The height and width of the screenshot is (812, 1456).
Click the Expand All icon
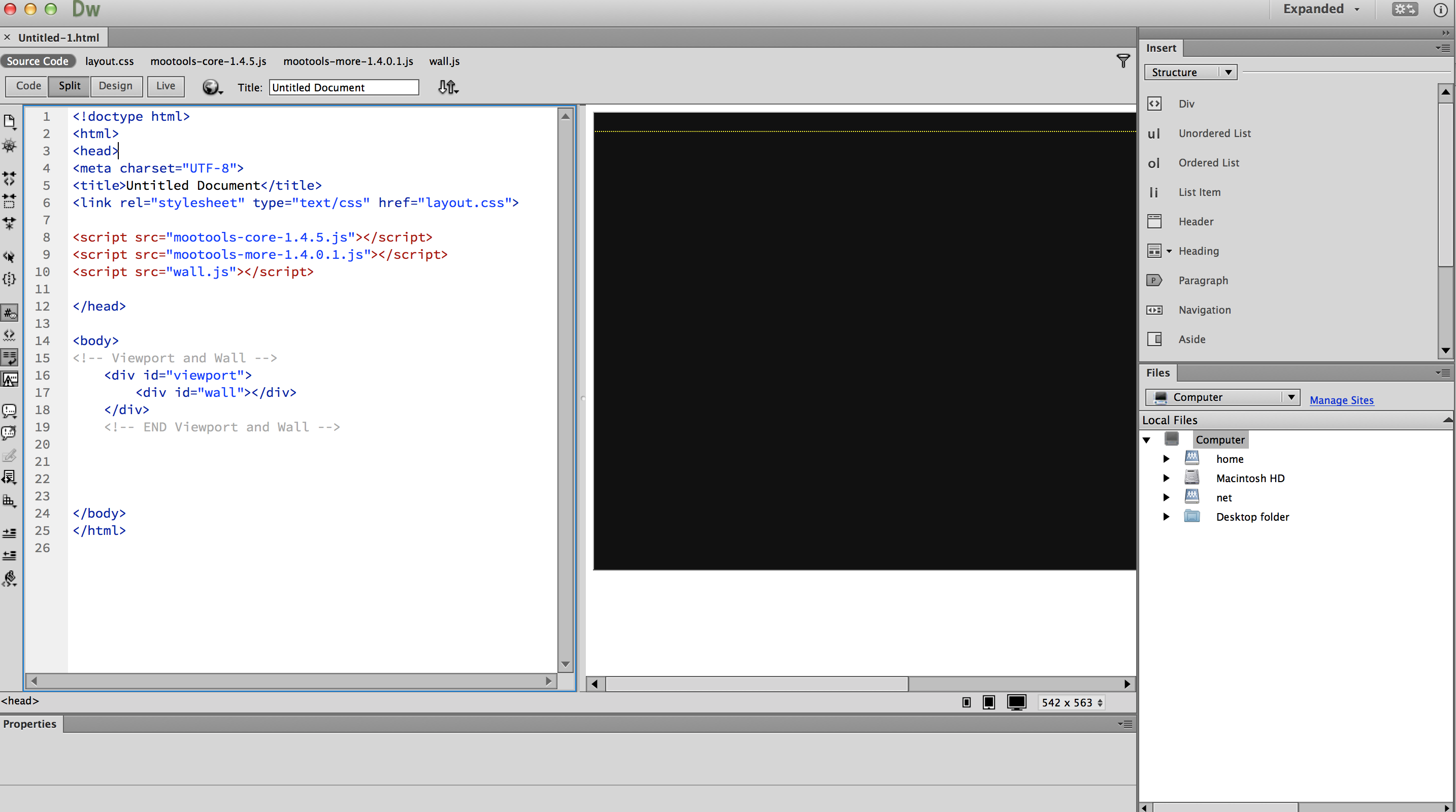10,223
